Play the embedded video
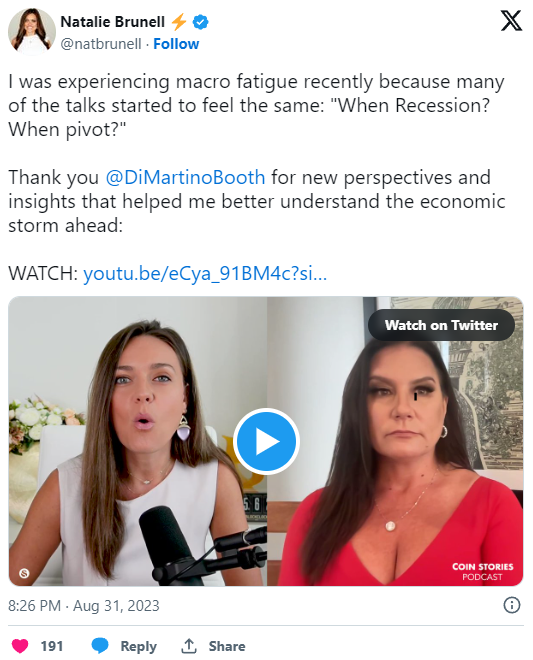Screen dimensions: 533x660 point(266,441)
